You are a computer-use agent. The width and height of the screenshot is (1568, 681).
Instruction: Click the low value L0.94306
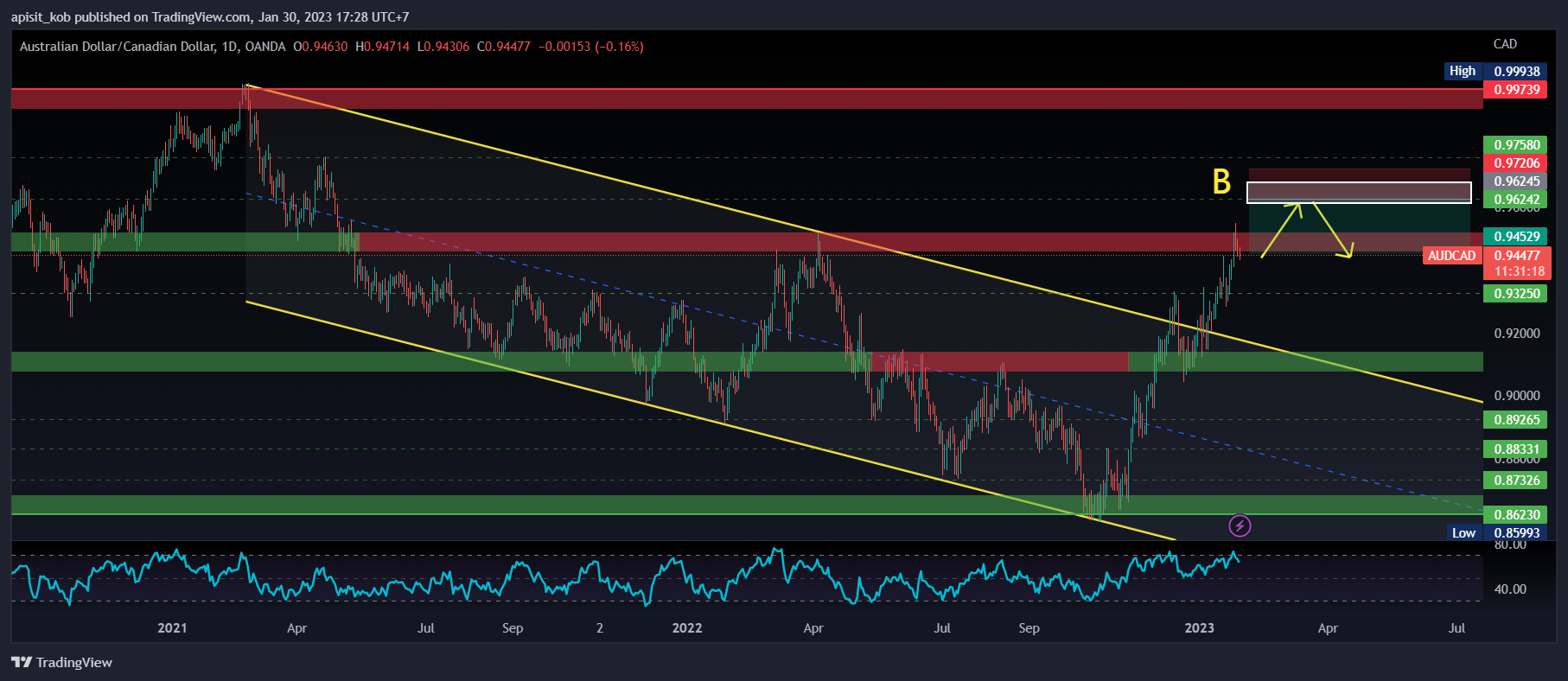443,47
